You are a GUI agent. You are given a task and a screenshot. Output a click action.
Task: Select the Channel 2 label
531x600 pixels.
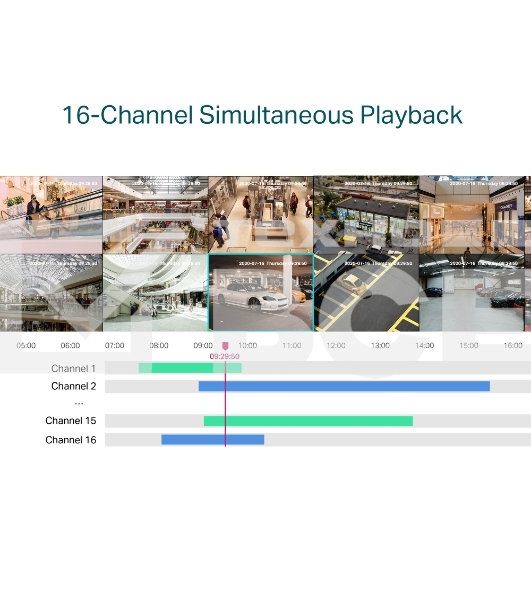click(x=73, y=386)
